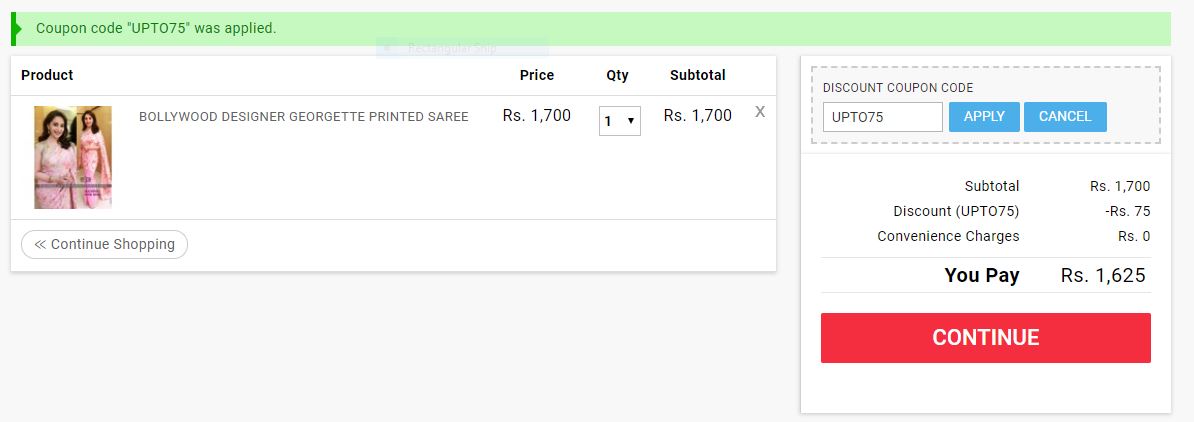Open the Qty dropdown
The width and height of the screenshot is (1194, 422).
tap(620, 121)
